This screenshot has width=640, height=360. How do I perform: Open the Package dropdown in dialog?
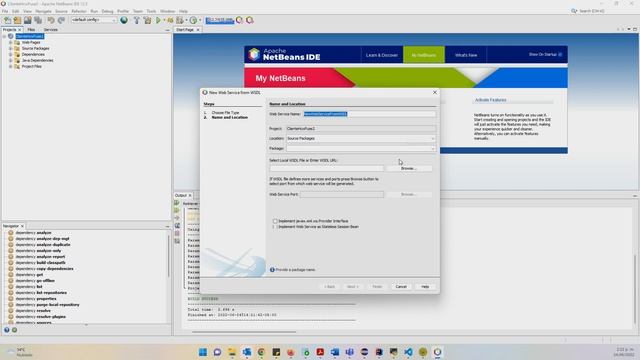click(x=433, y=149)
